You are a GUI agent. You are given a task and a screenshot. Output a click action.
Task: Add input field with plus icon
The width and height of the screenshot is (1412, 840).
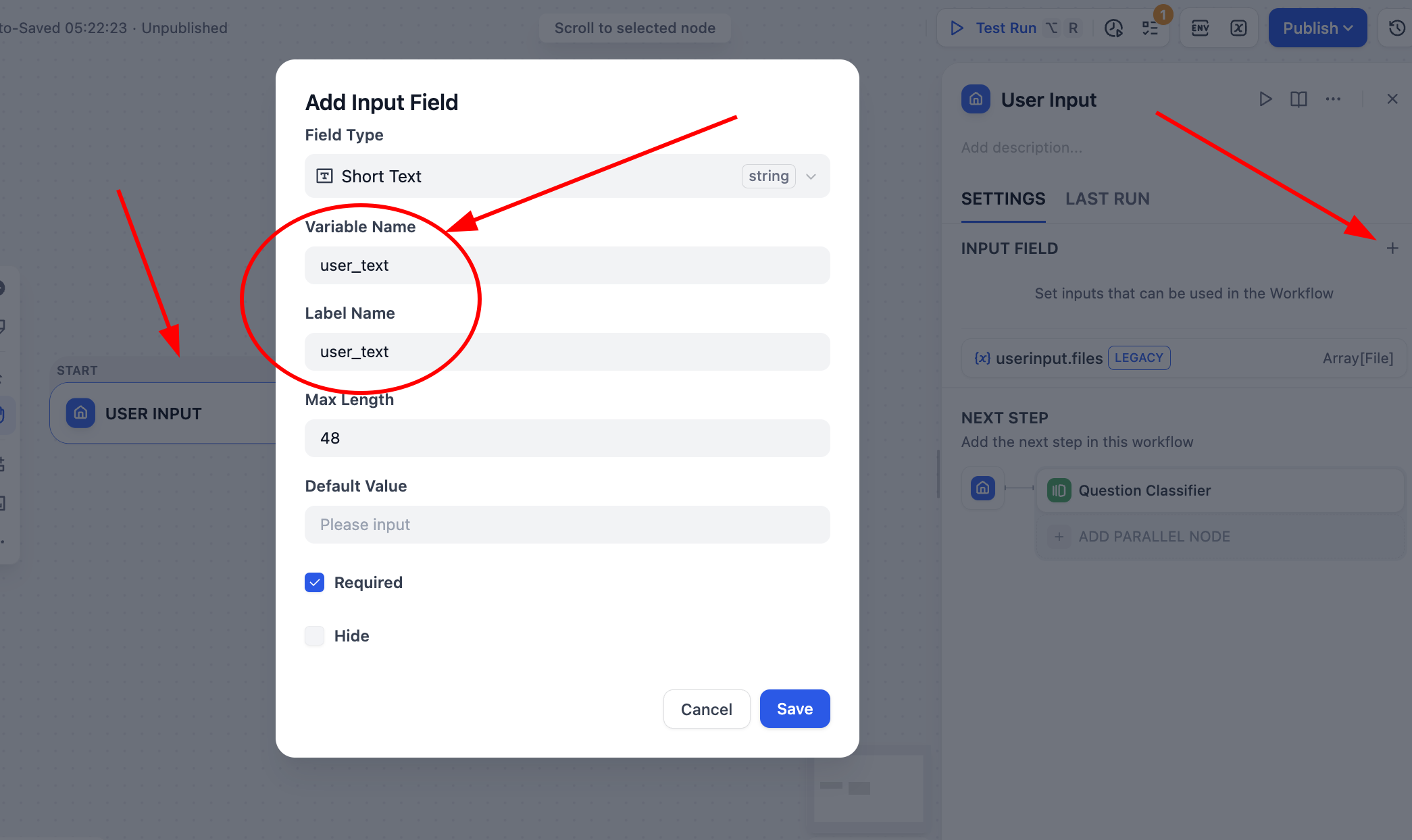[x=1392, y=248]
